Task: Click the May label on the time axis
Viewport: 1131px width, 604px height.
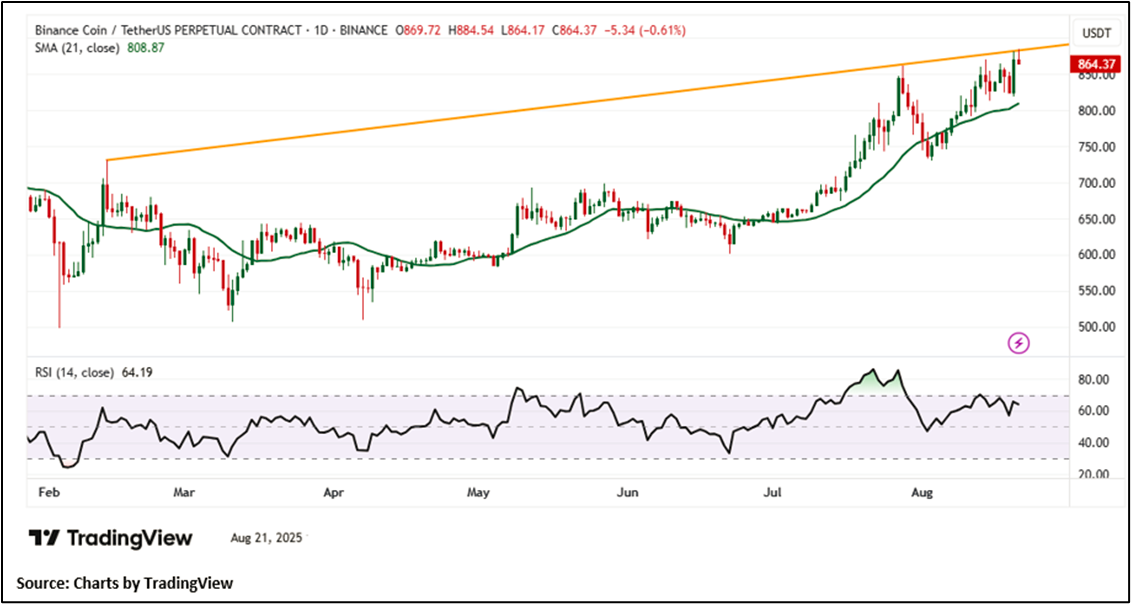Action: pyautogui.click(x=479, y=494)
